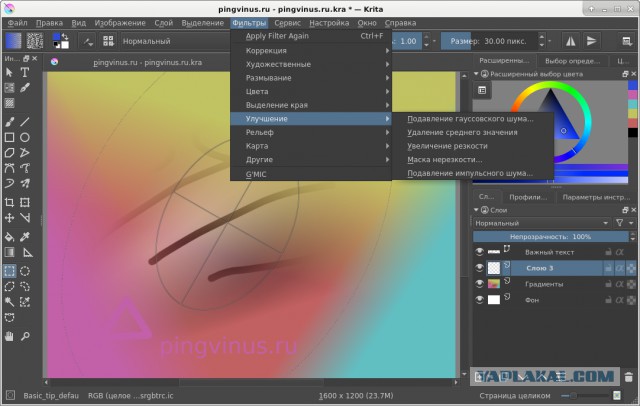Toggle lock on the Градиенты layer
640x406 pixels.
(608, 284)
